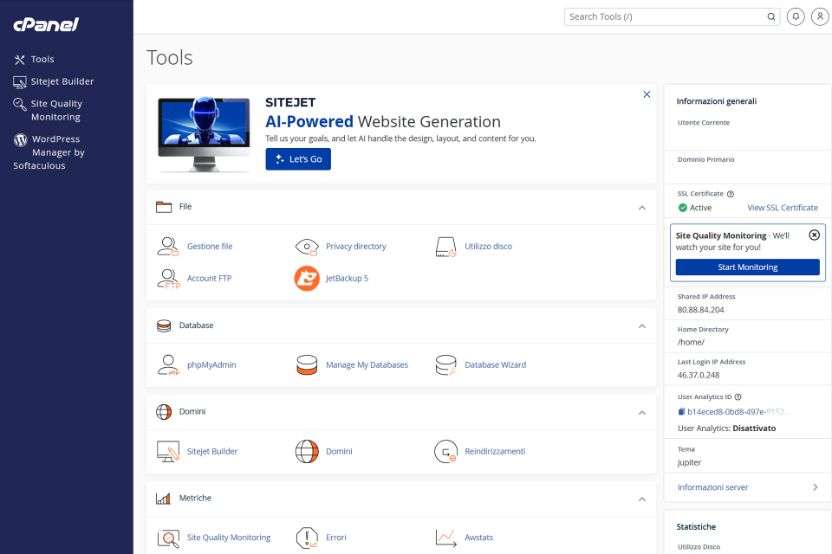Collapse the Database section

(642, 326)
